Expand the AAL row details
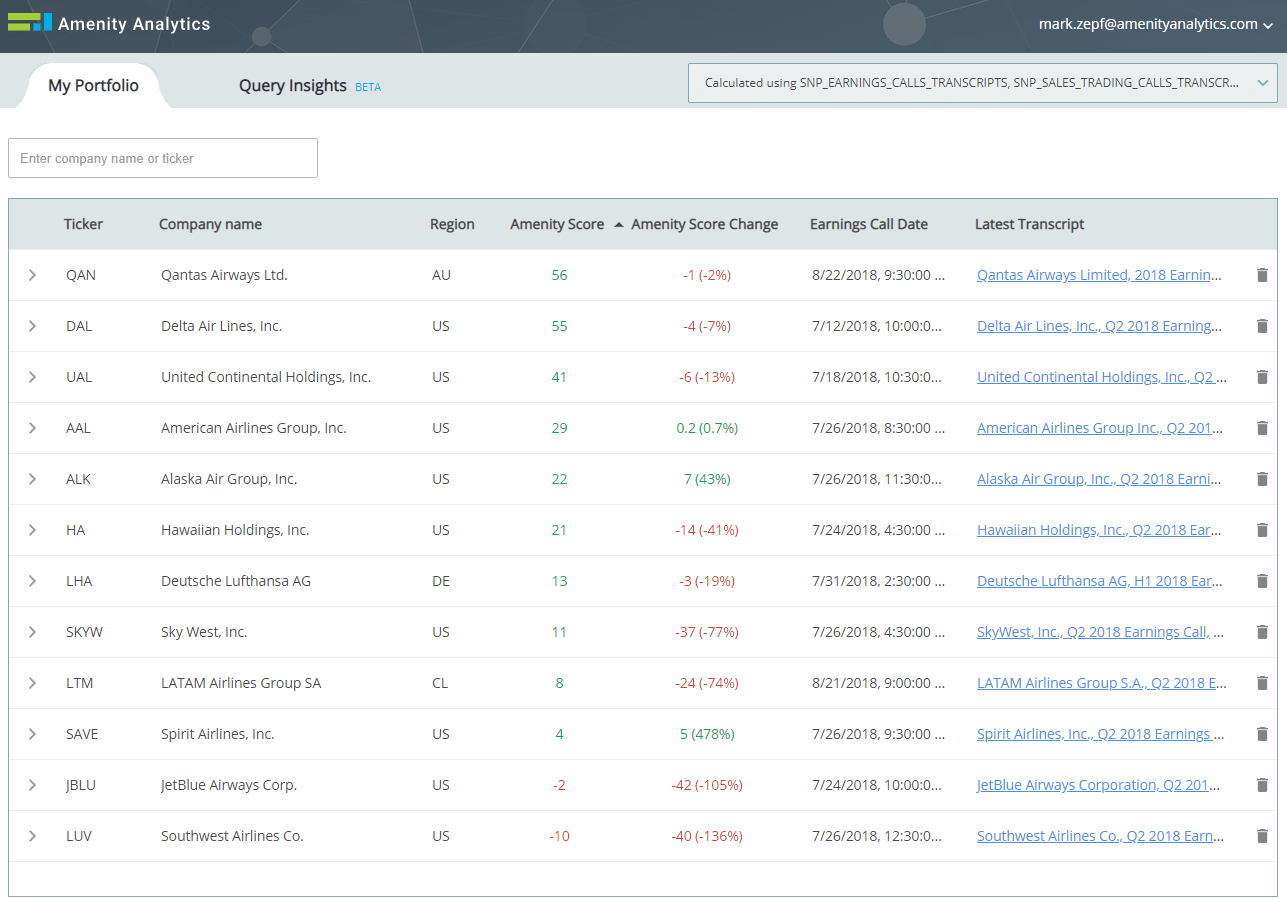Viewport: 1287px width, 899px height. coord(32,428)
